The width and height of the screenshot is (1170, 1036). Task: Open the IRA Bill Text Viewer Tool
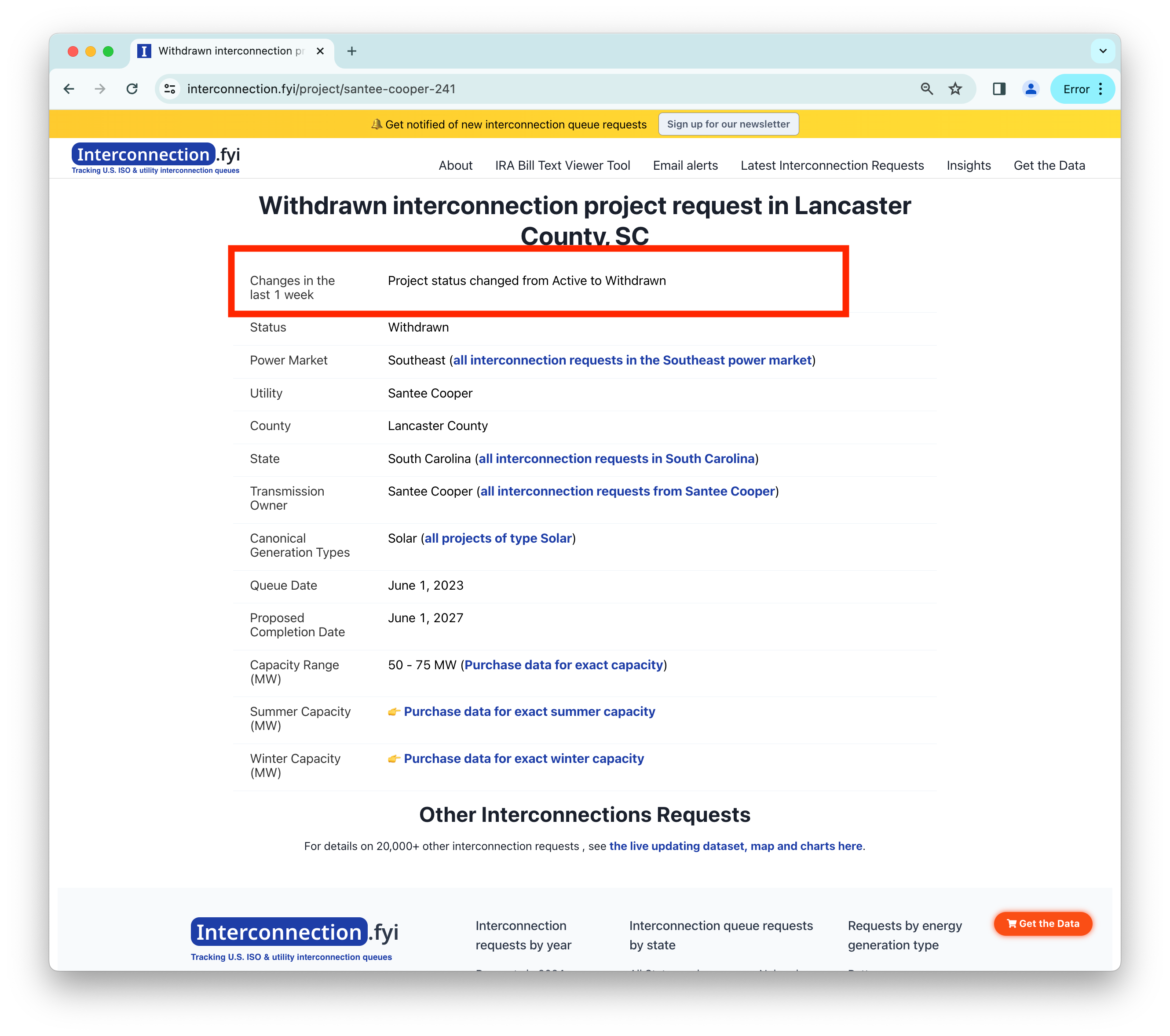(x=562, y=165)
